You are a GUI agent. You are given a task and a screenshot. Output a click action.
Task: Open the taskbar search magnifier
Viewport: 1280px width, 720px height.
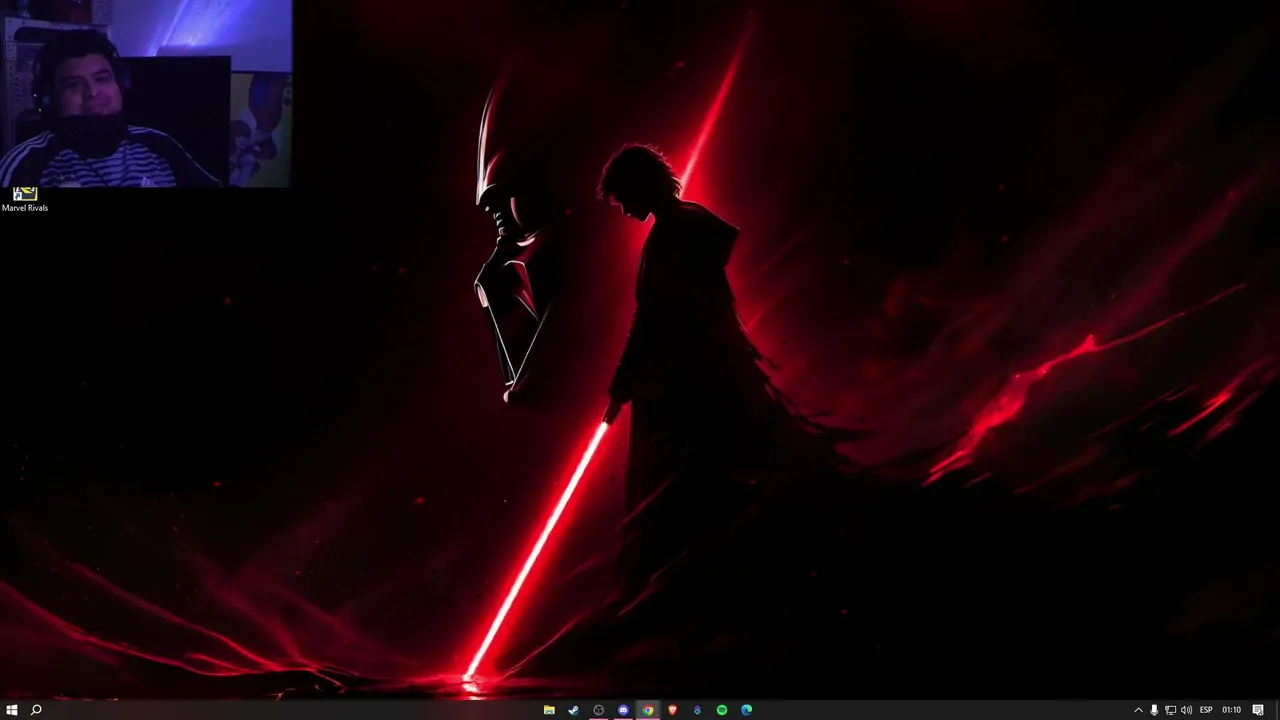pyautogui.click(x=36, y=710)
